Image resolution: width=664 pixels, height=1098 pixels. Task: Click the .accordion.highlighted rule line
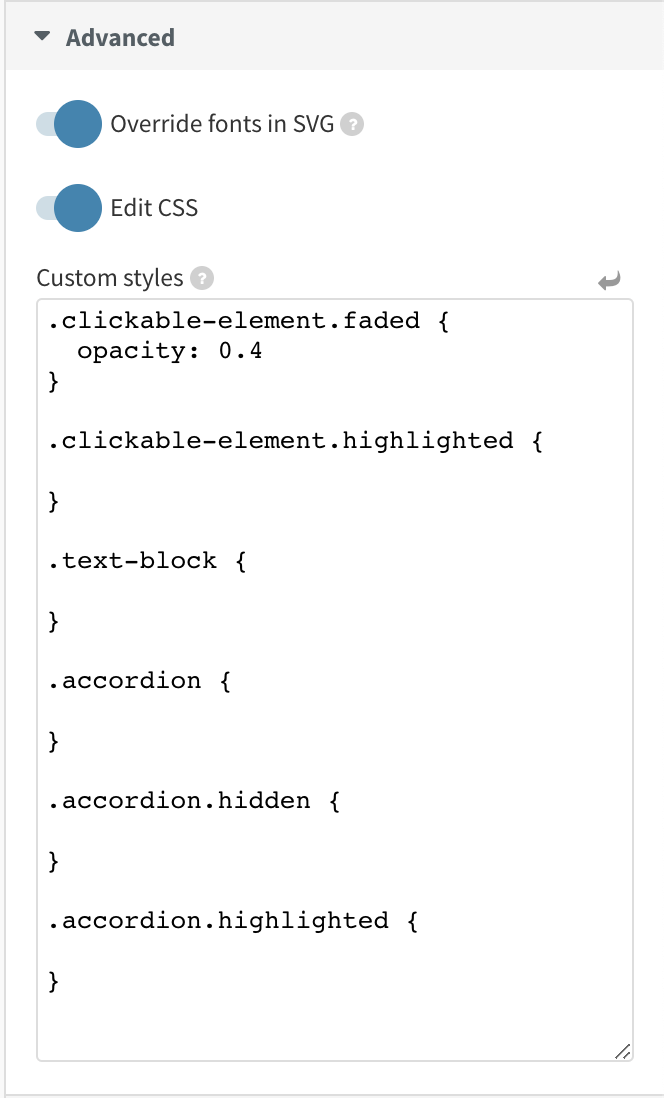(x=232, y=920)
